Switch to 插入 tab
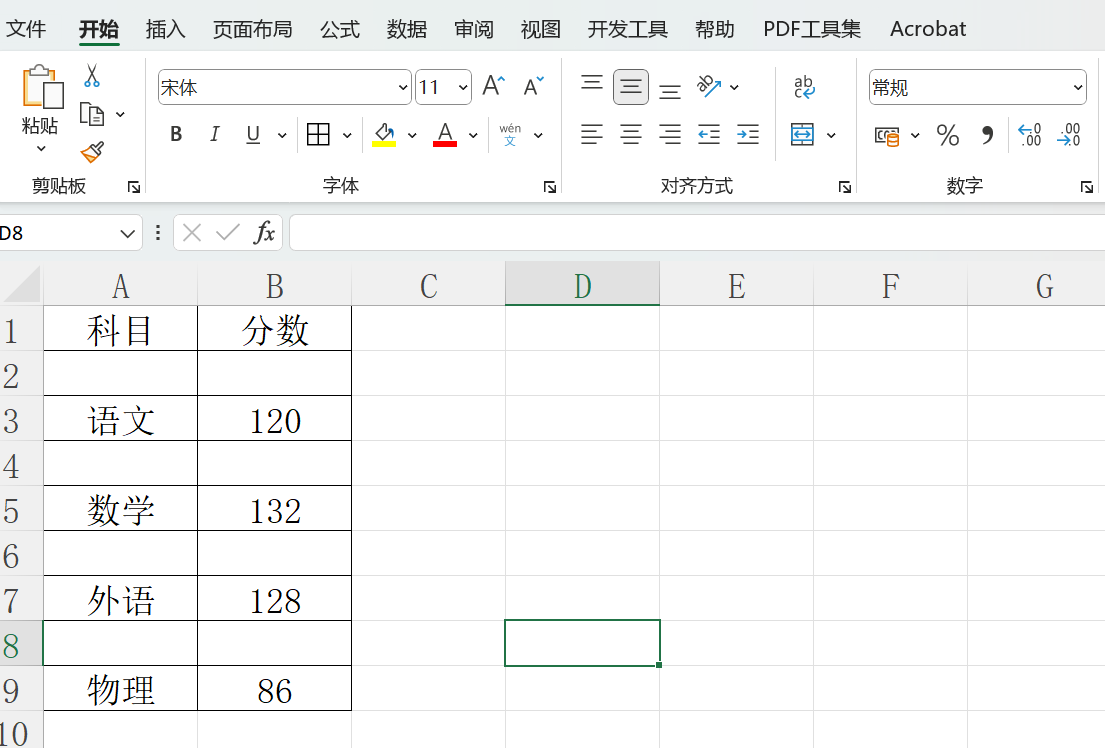 coord(166,29)
